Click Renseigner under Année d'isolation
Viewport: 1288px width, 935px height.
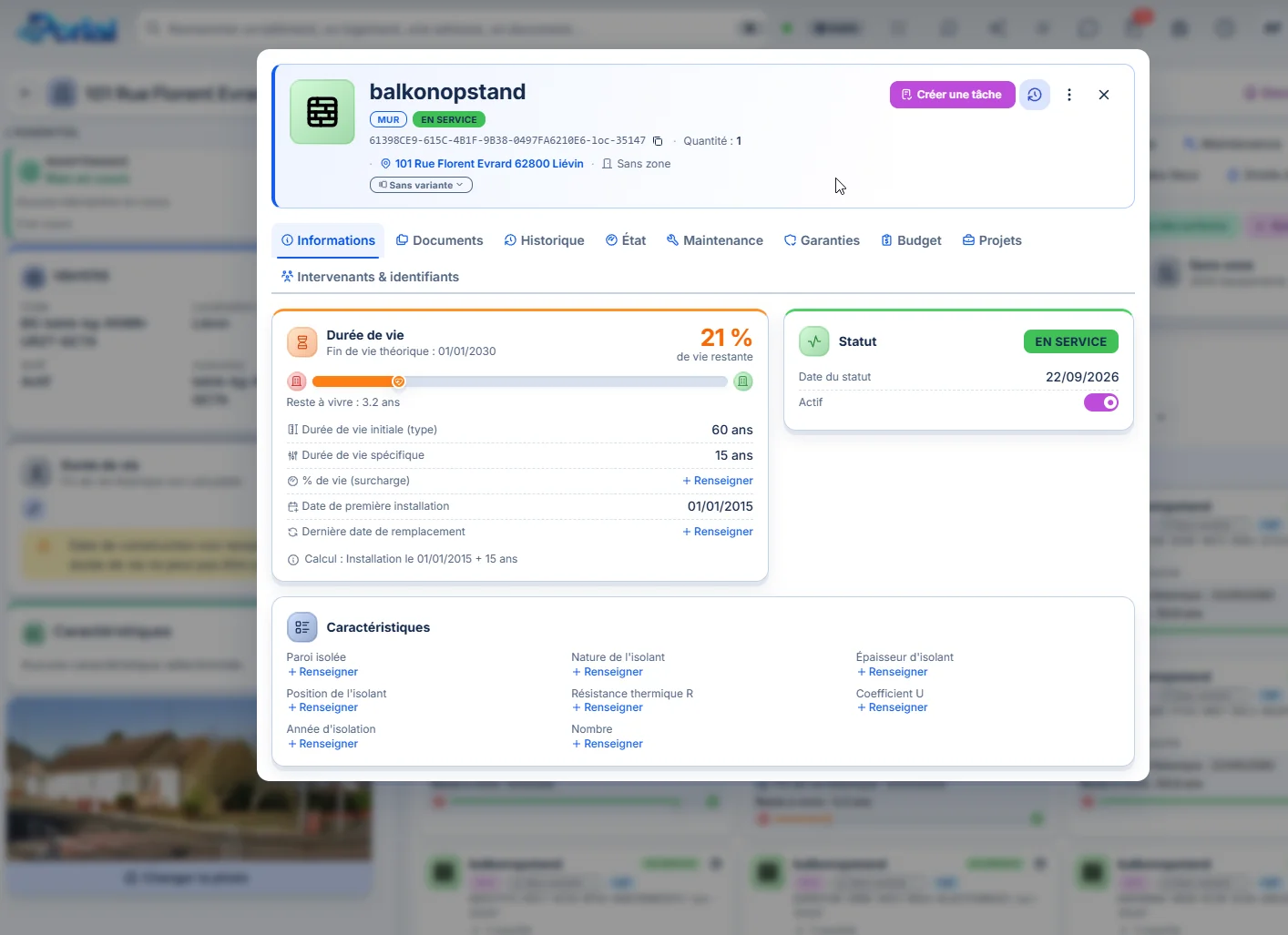point(323,744)
